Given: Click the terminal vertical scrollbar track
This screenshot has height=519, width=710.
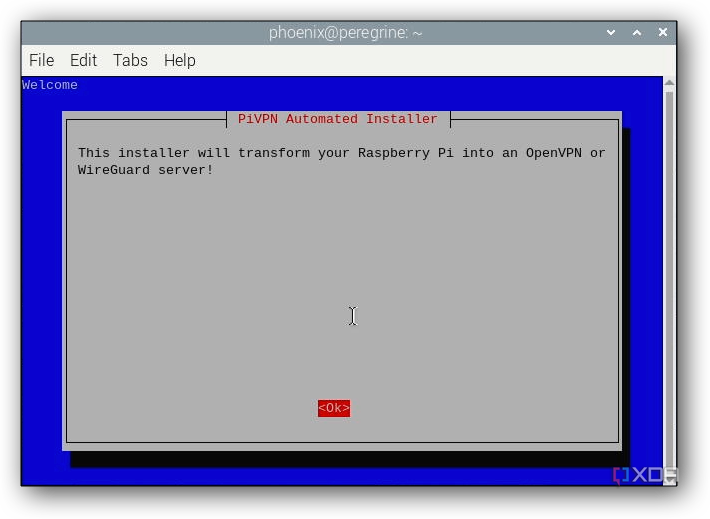Looking at the screenshot, I should point(669,281).
